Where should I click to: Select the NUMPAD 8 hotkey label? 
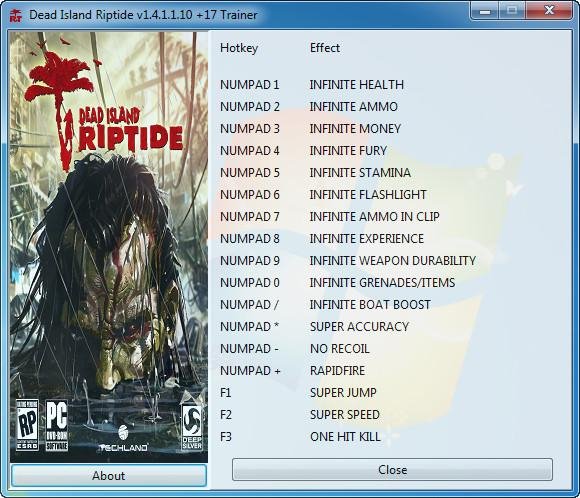(250, 239)
